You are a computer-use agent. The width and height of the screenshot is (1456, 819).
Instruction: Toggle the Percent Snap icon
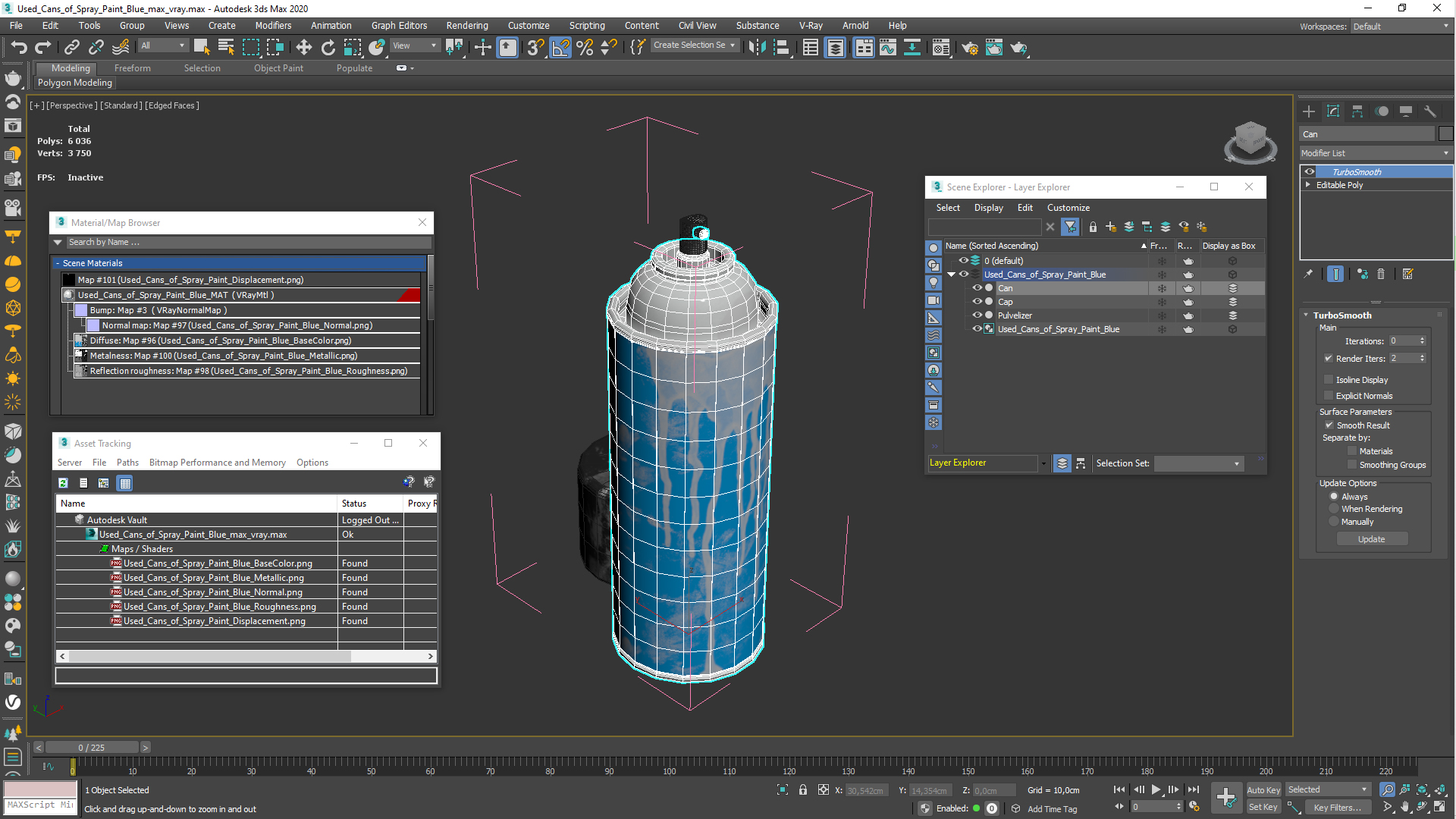click(585, 48)
